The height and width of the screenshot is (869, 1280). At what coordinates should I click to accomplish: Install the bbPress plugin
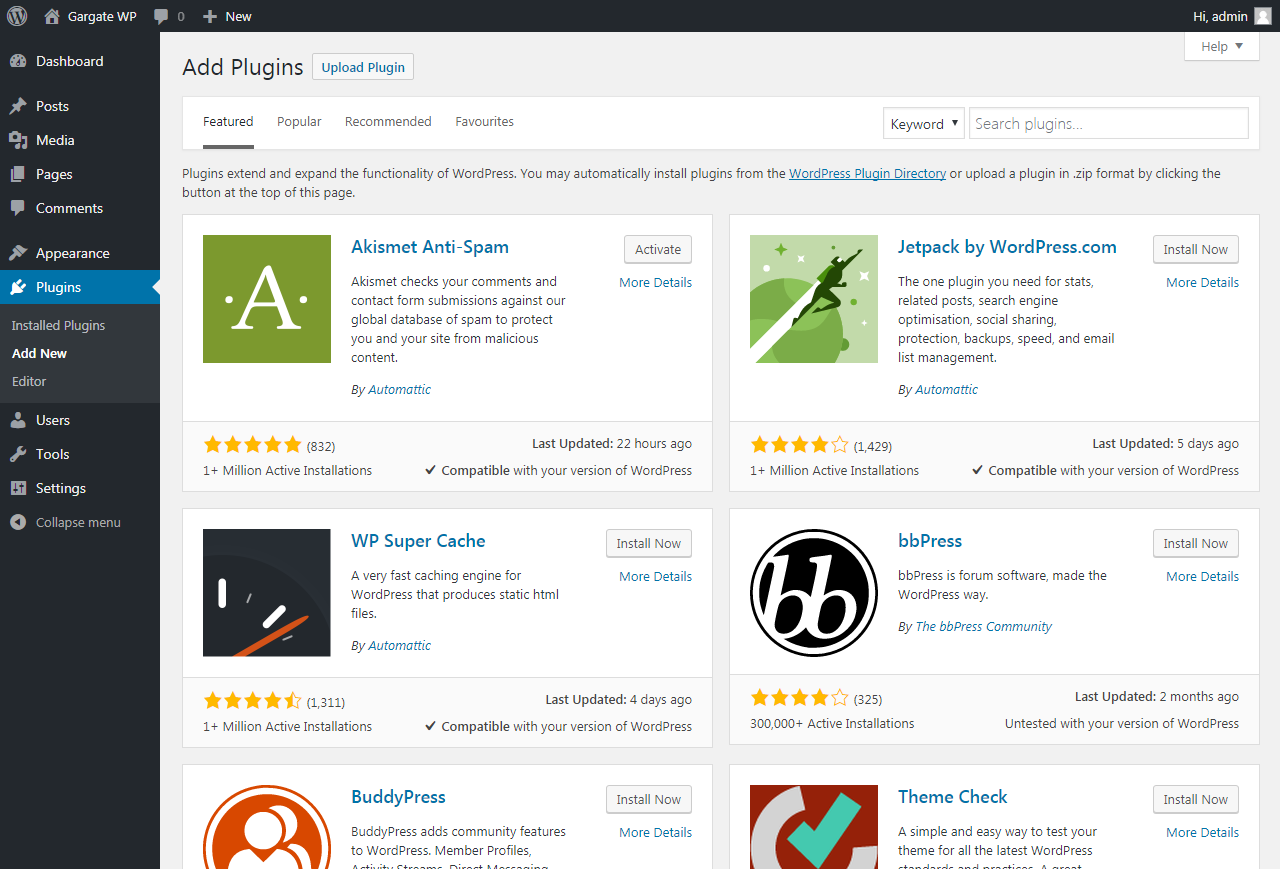tap(1196, 544)
